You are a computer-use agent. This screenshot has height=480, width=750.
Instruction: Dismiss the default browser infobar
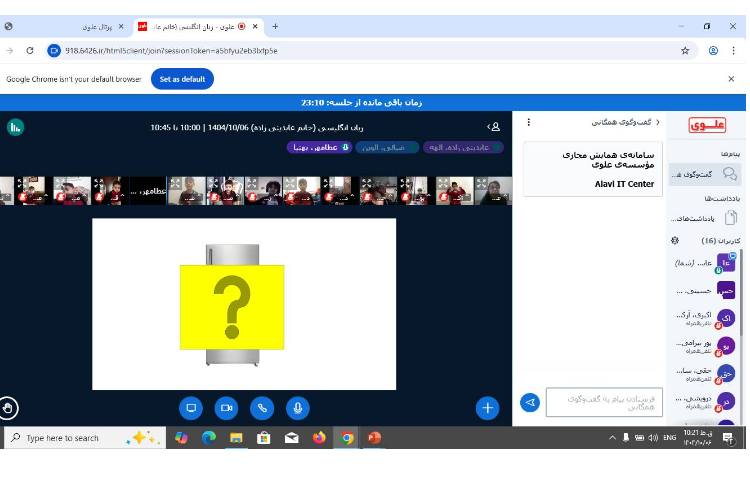[x=731, y=79]
